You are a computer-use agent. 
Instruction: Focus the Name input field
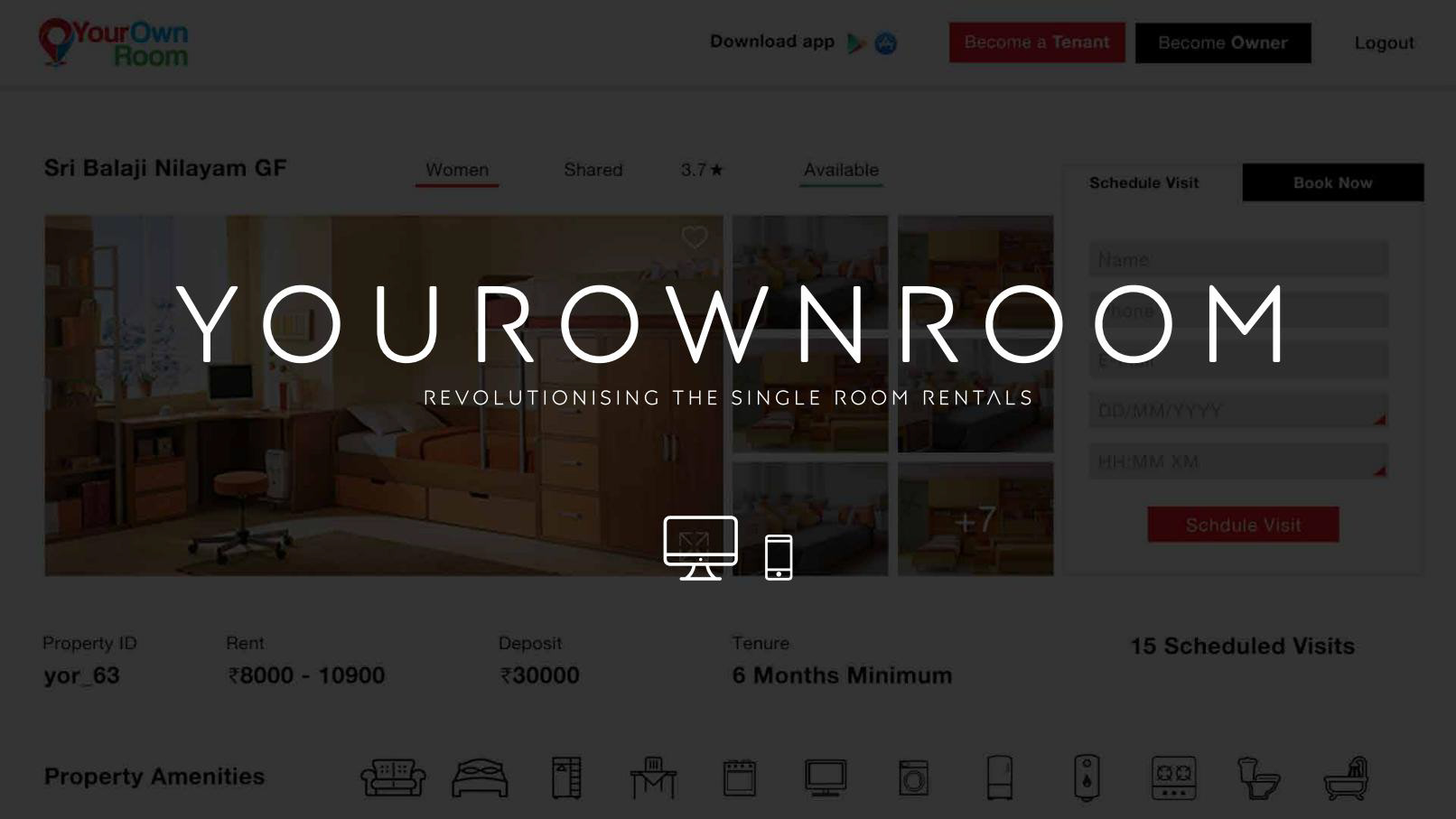(x=1238, y=260)
